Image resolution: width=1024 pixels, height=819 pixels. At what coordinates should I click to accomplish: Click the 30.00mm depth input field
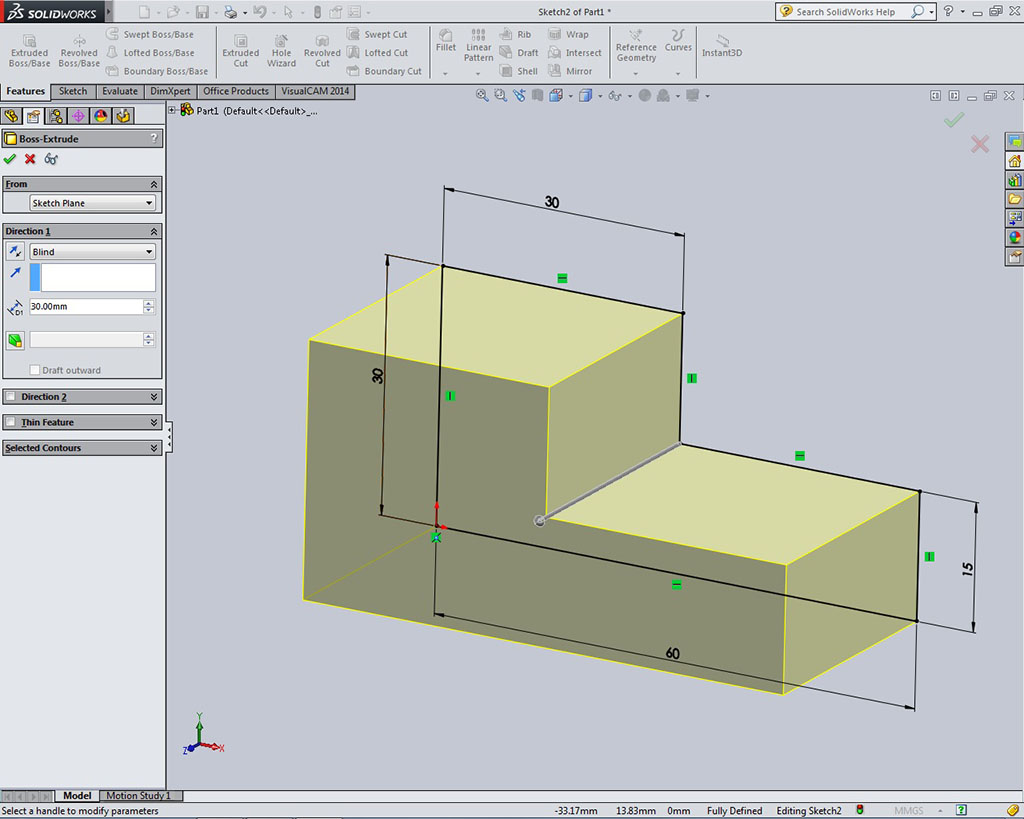click(85, 307)
